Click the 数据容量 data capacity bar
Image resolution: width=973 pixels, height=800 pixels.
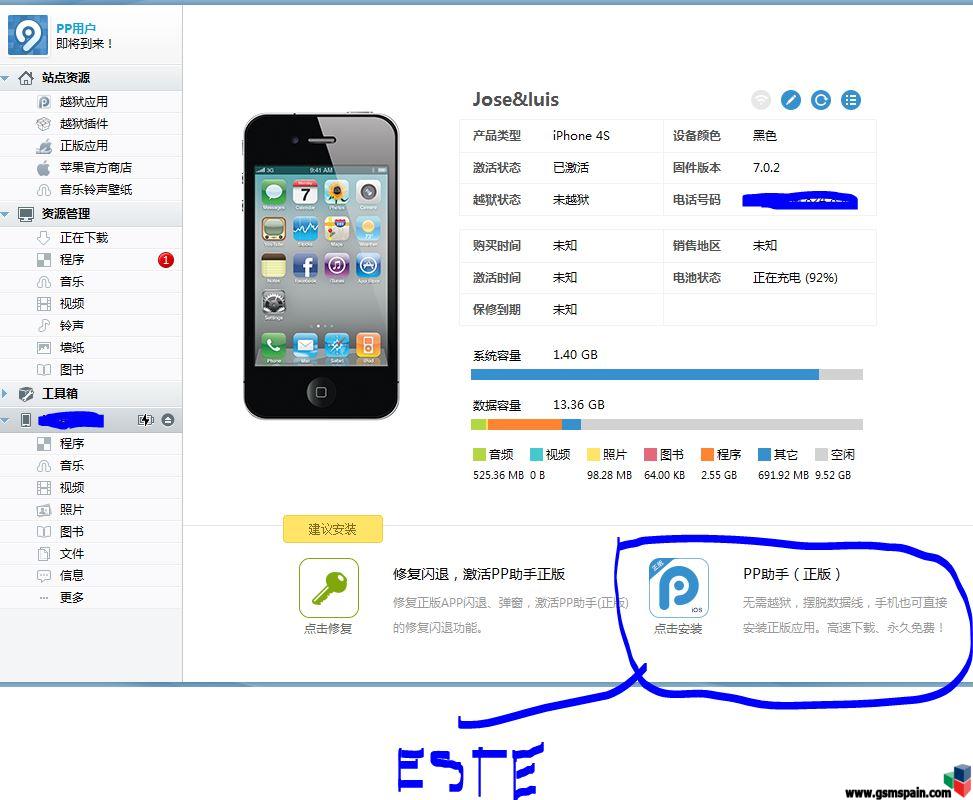tap(666, 425)
